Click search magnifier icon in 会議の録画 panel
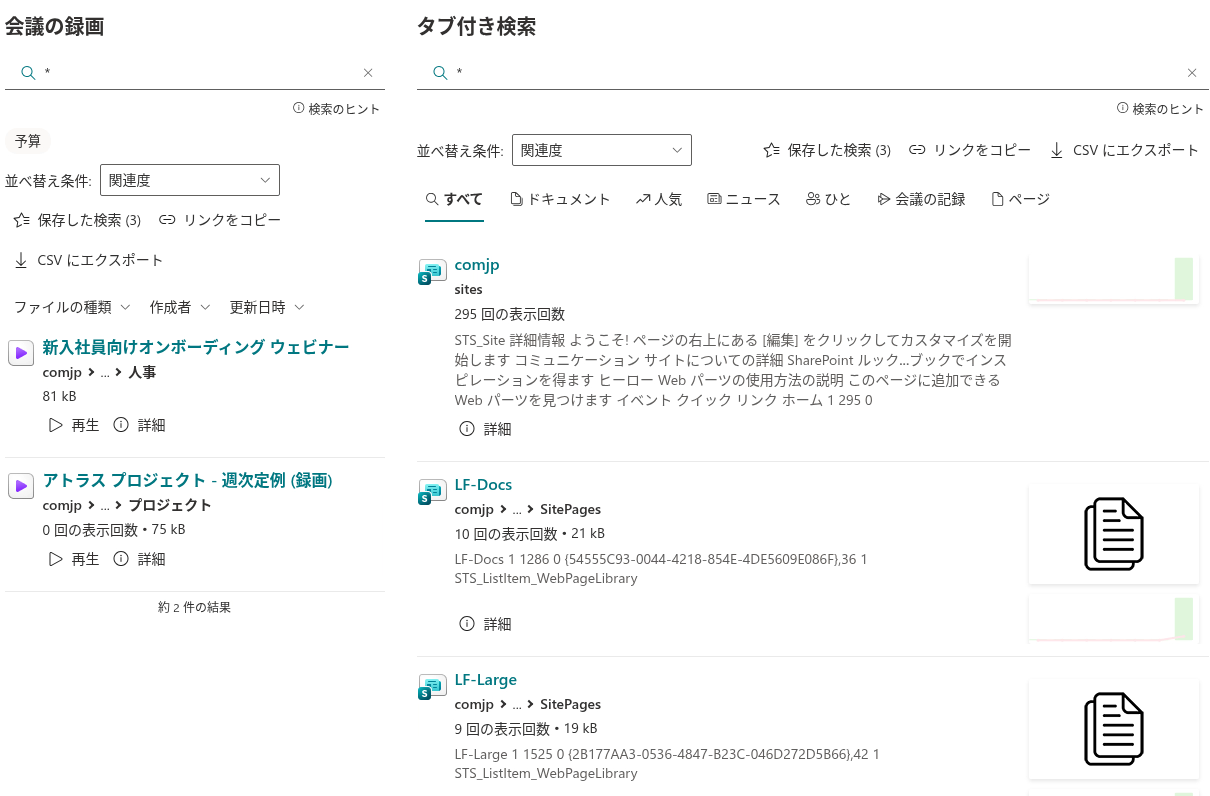Screen dimensions: 1210x796 tap(28, 73)
